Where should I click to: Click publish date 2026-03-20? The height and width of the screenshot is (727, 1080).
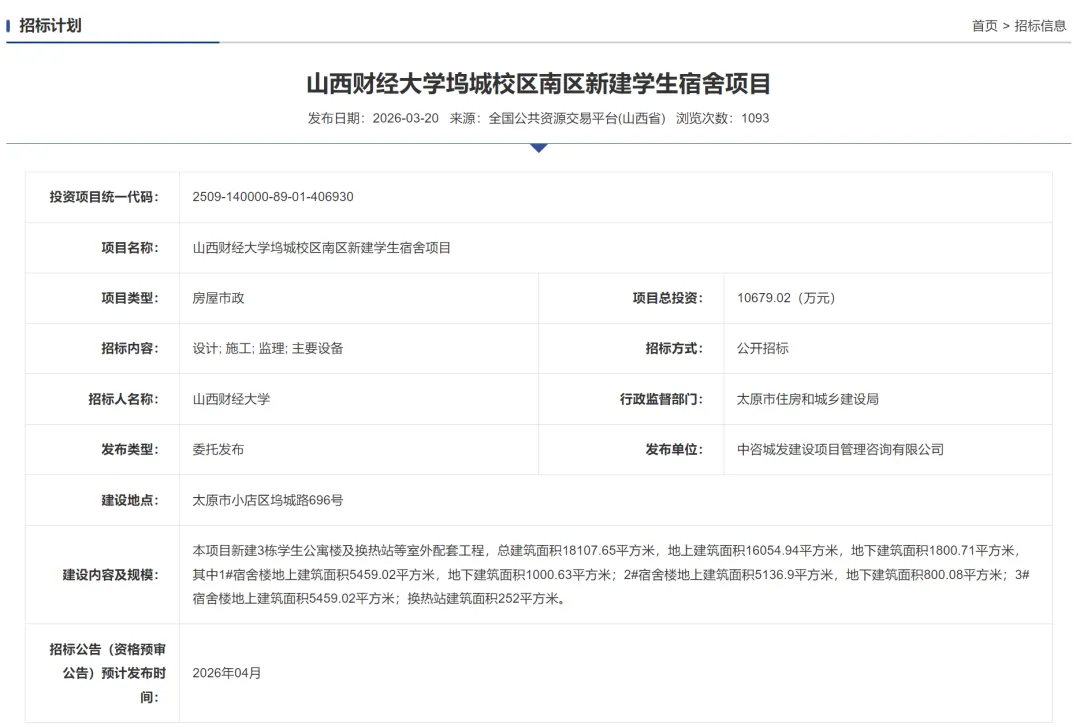[x=406, y=118]
